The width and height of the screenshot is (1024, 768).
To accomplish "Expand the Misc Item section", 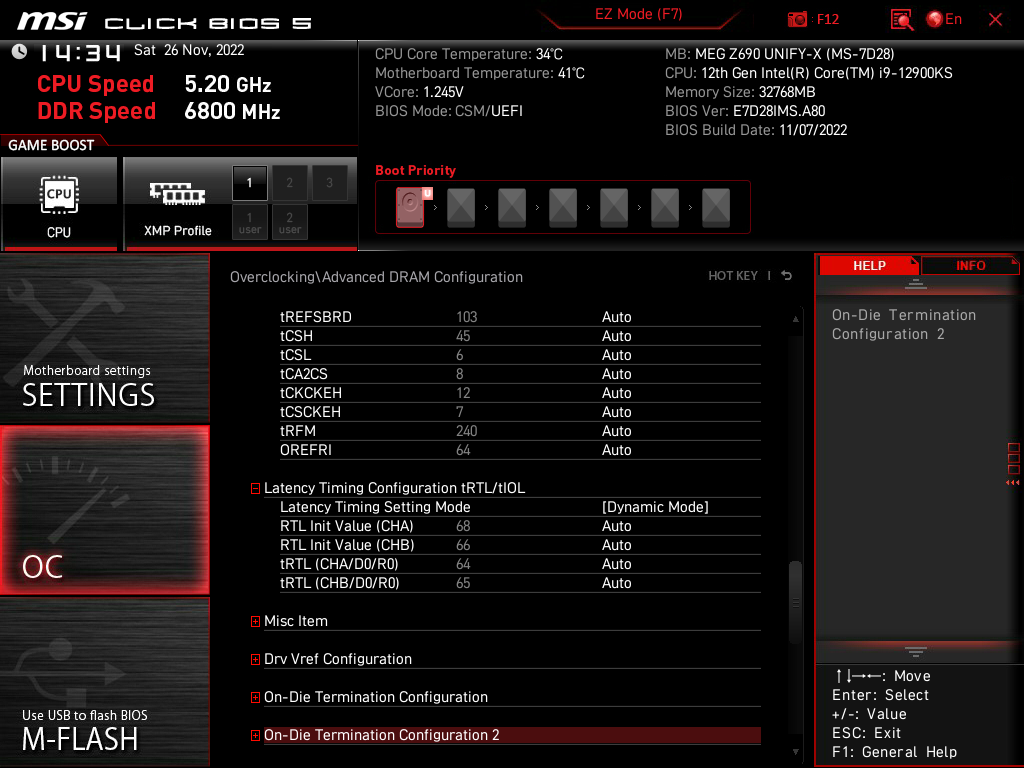I will (x=255, y=622).
